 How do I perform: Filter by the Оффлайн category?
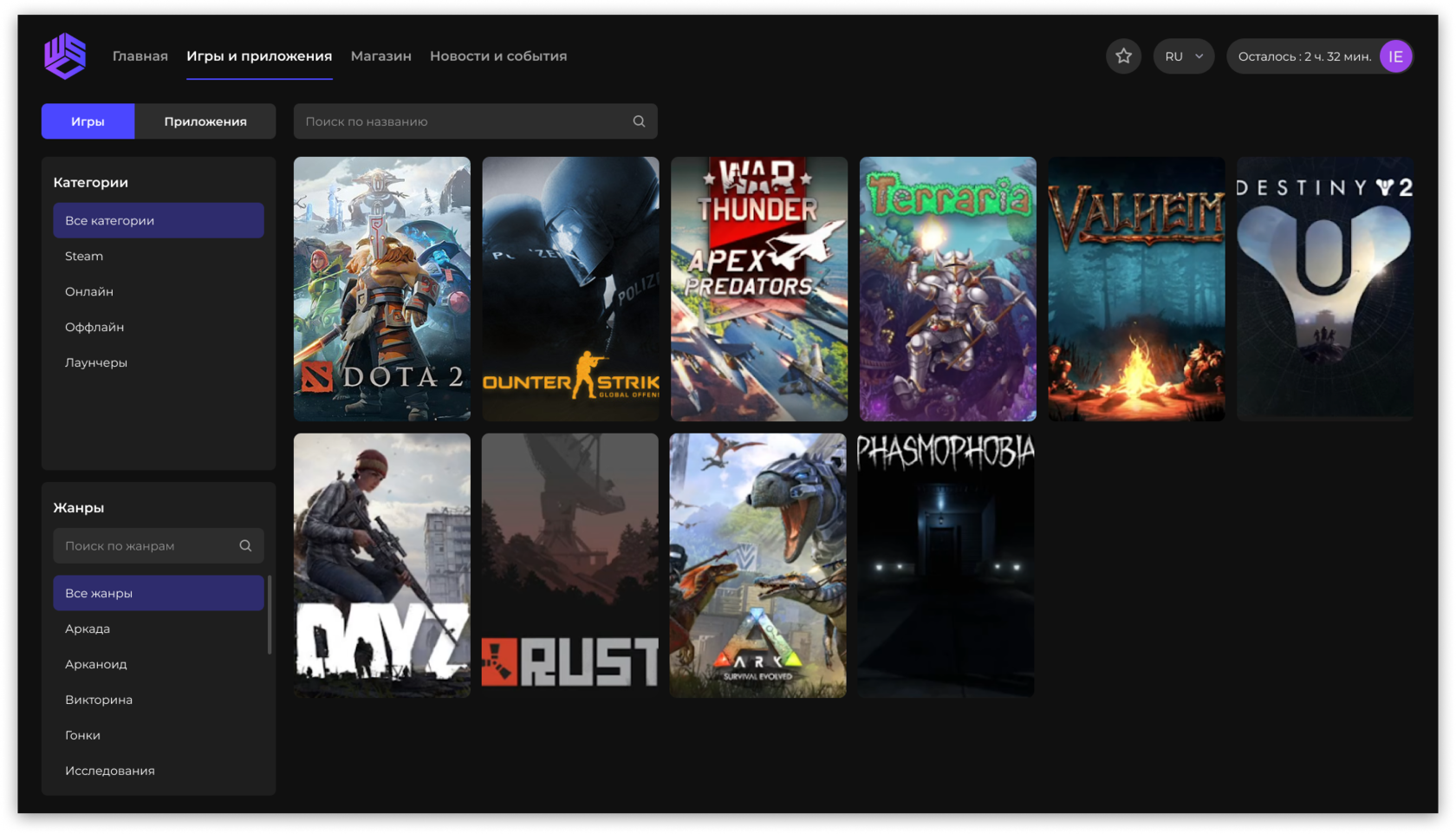point(159,327)
